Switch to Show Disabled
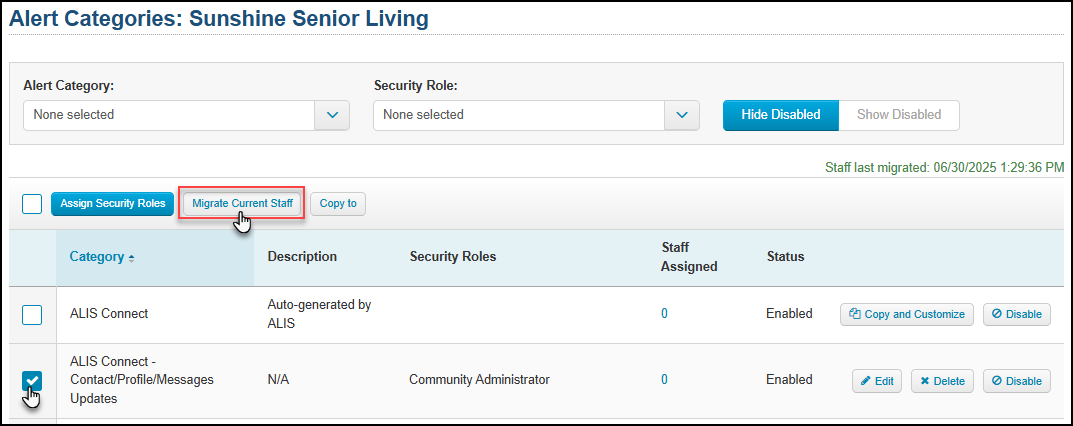Image resolution: width=1073 pixels, height=426 pixels. [899, 115]
